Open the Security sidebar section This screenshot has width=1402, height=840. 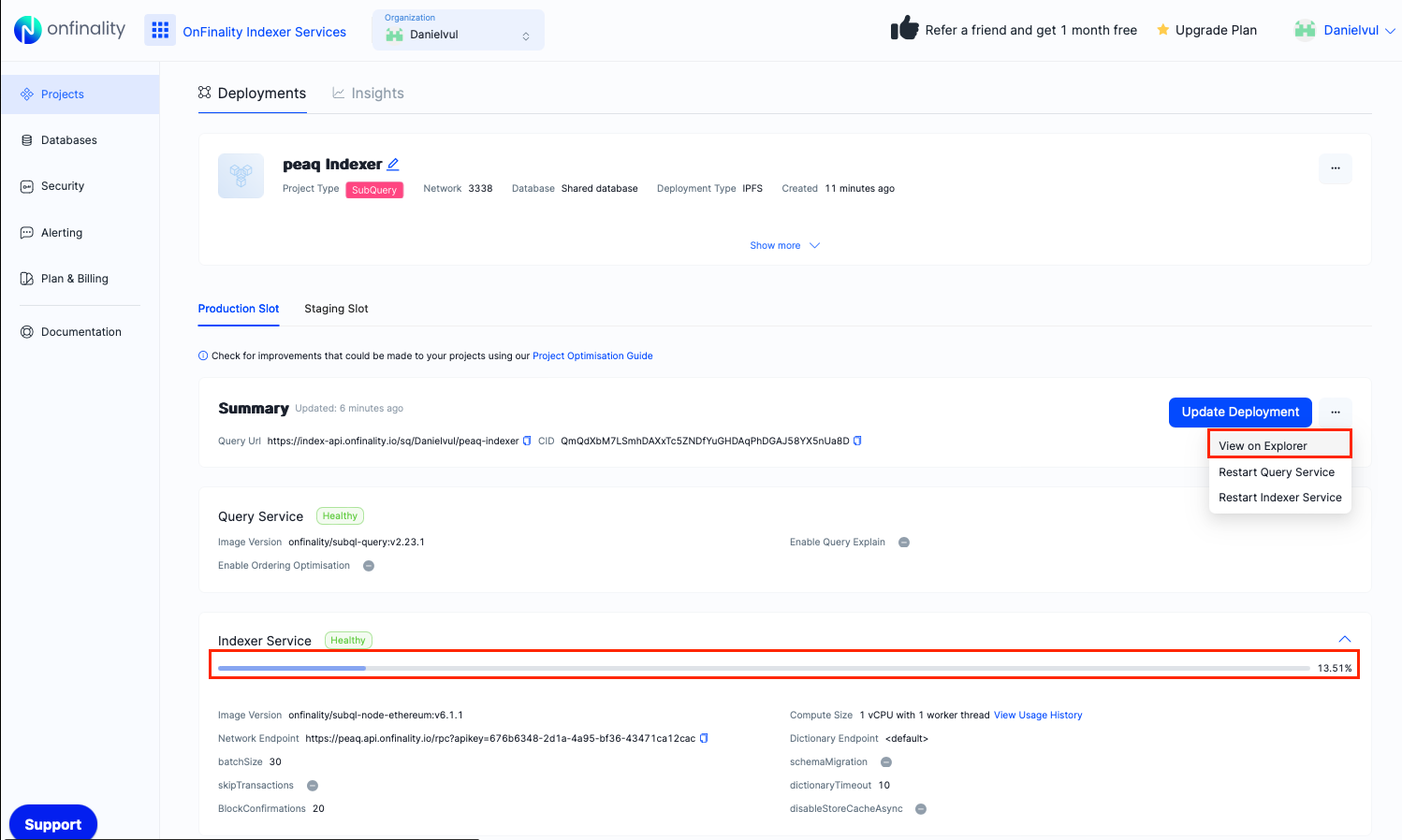[64, 185]
